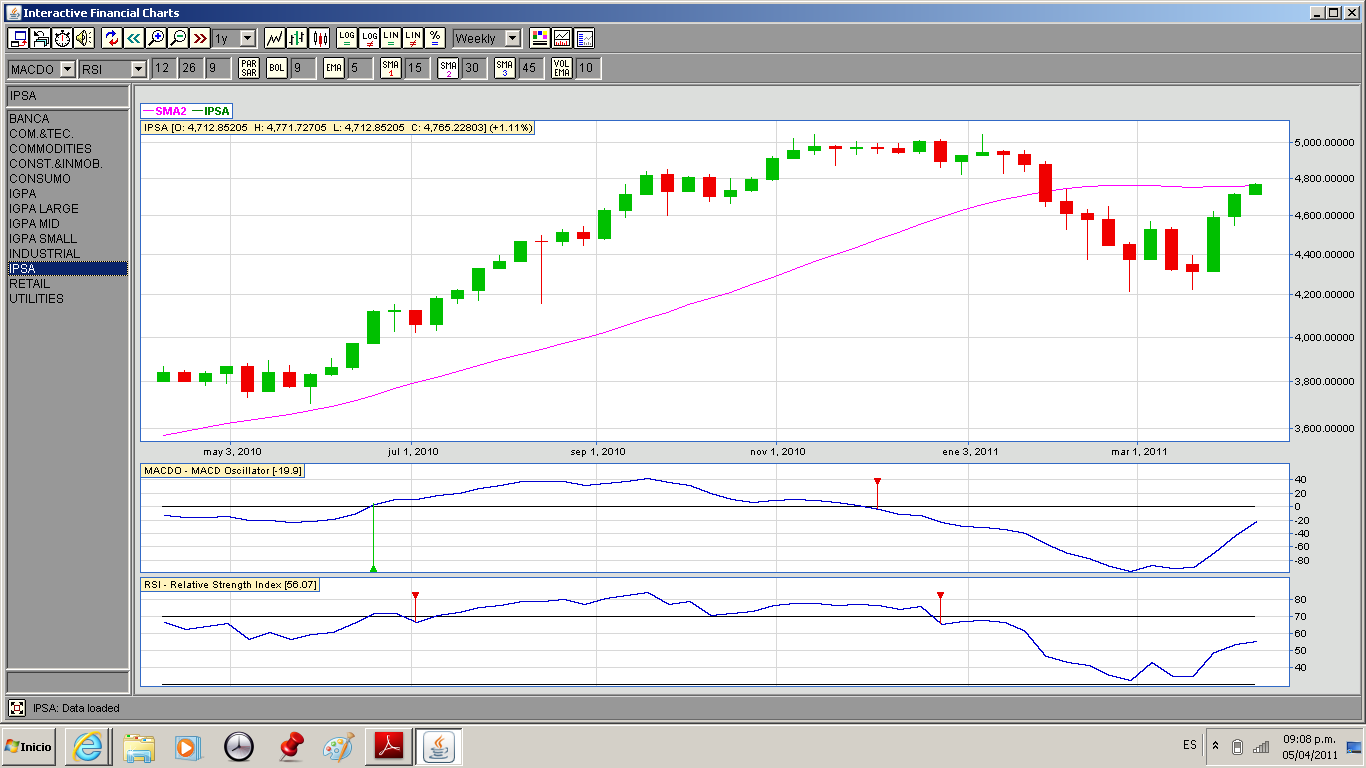Switch to candlestick chart style

pyautogui.click(x=320, y=38)
